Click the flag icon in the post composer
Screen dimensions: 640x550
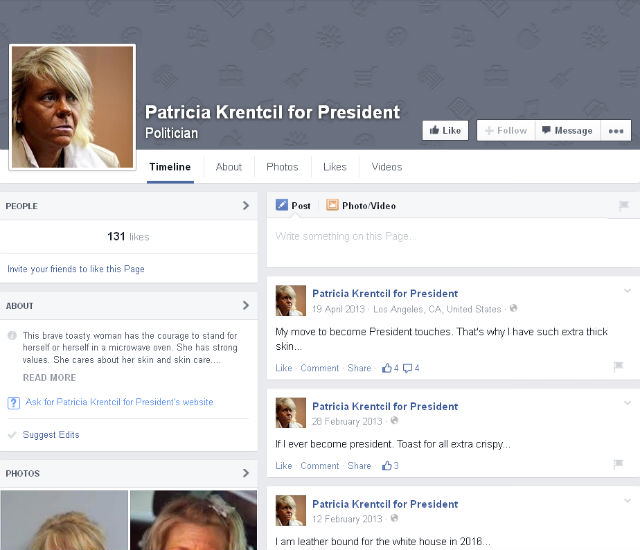tap(623, 206)
